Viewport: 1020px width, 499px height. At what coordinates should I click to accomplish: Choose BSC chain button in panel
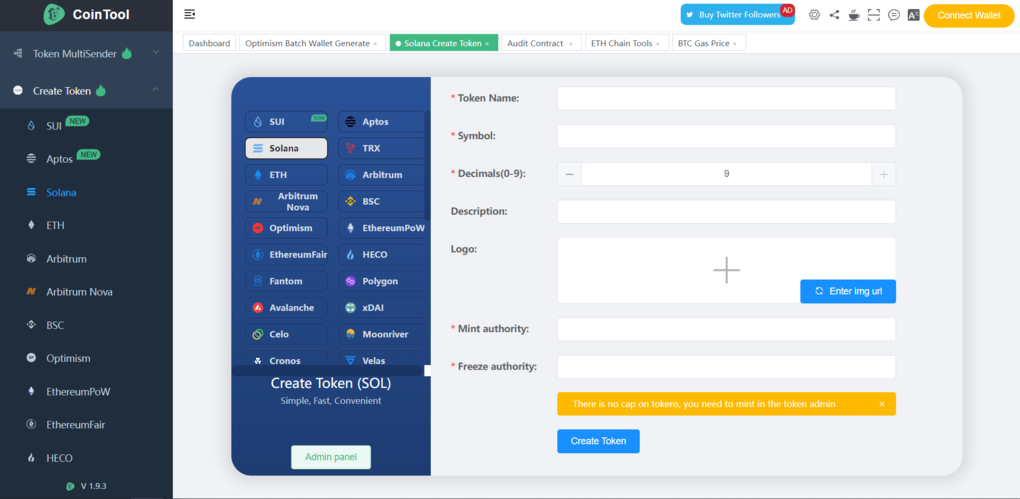click(x=381, y=202)
